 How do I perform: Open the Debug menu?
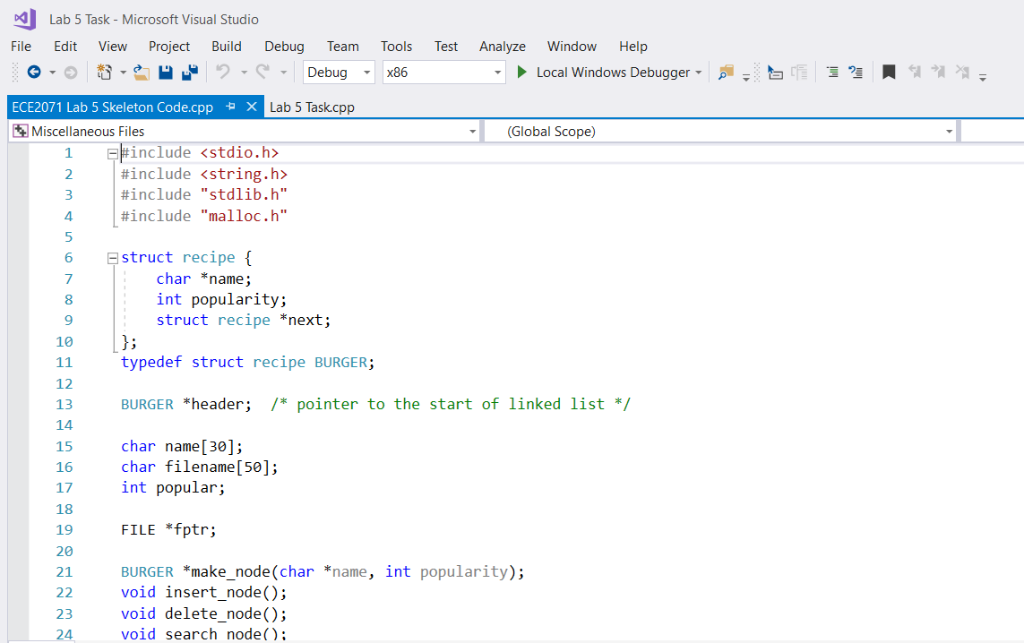point(284,46)
